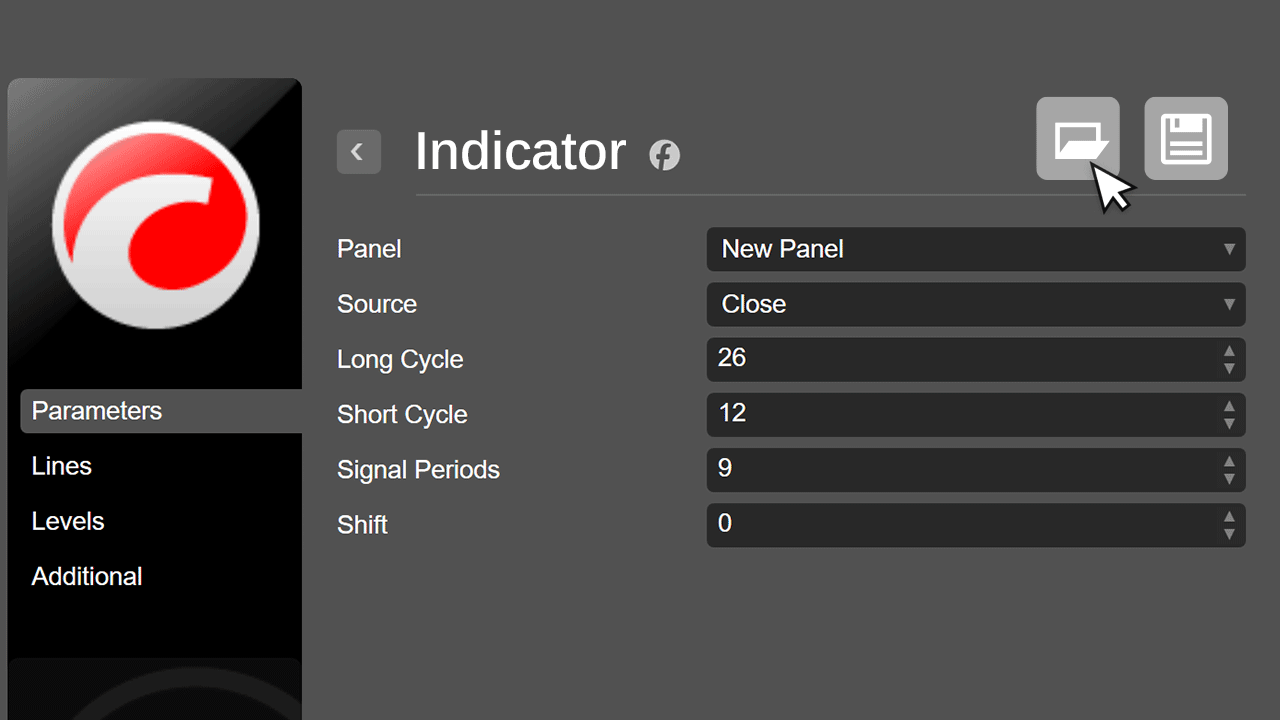
Task: Open the Facebook icon next to Indicator
Action: [x=664, y=155]
